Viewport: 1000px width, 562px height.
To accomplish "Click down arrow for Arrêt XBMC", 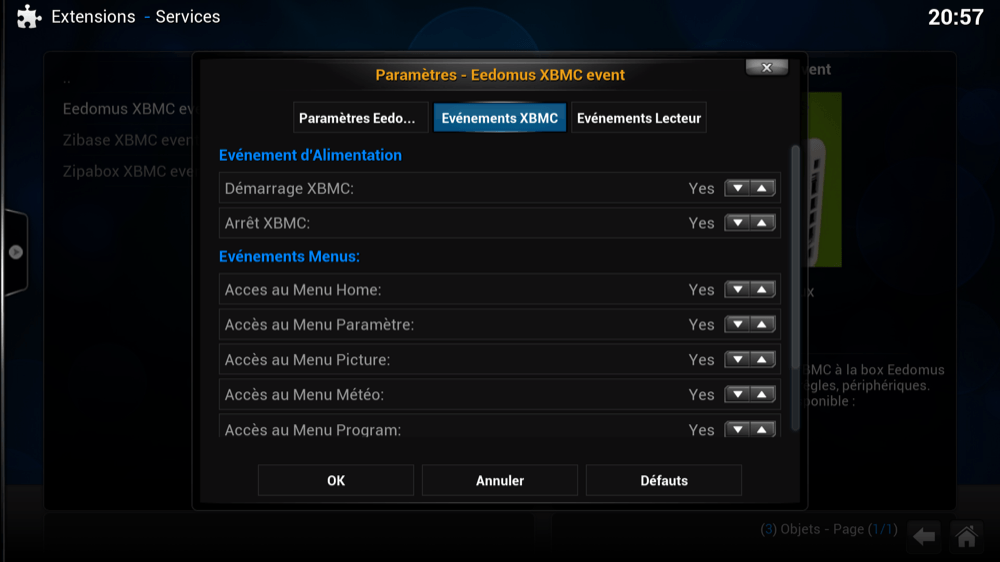I will [737, 223].
